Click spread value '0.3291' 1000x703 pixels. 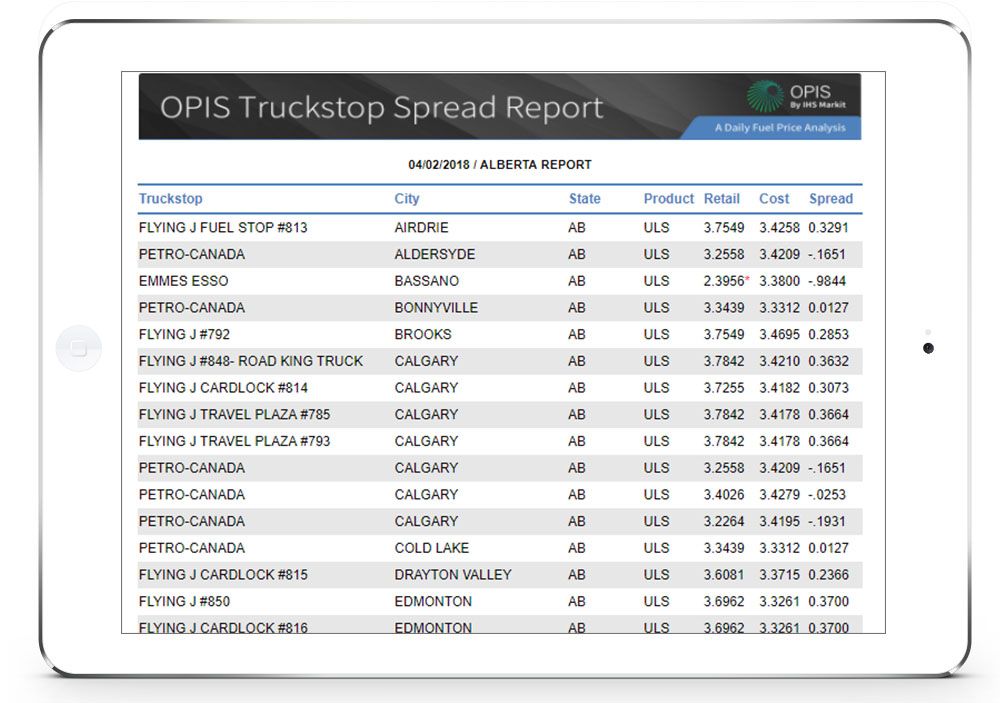(828, 228)
